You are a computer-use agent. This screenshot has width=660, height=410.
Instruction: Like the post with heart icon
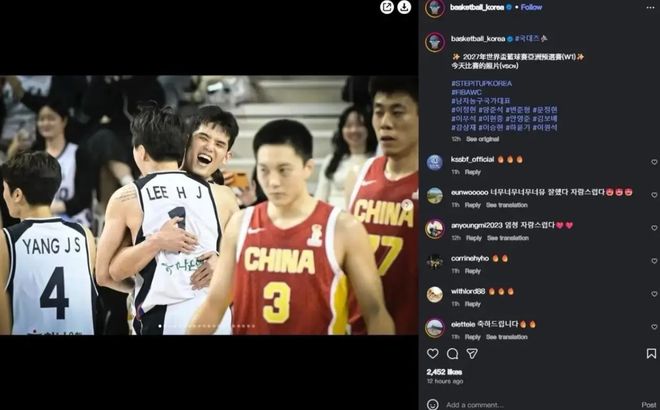(x=433, y=354)
